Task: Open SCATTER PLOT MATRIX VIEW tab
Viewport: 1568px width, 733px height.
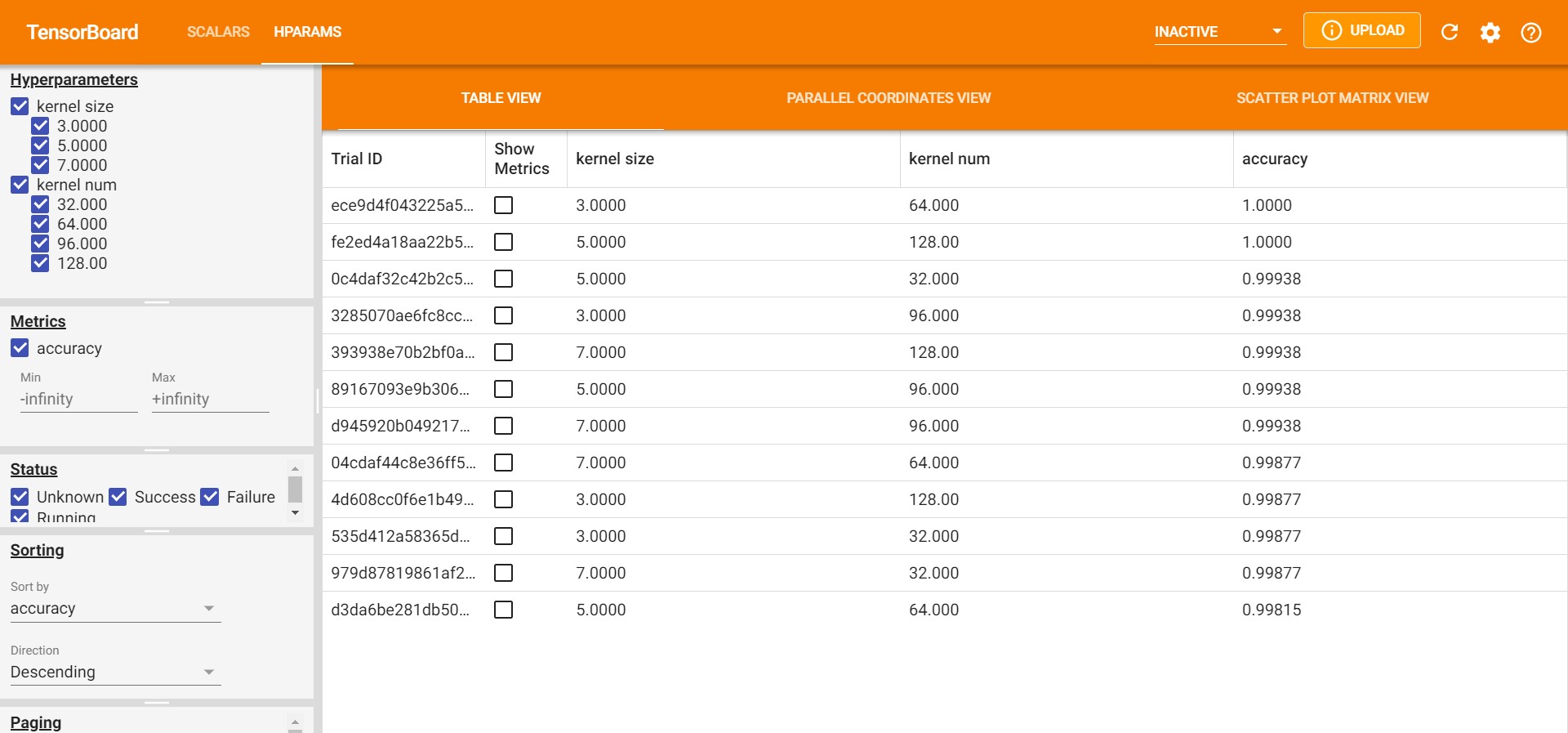Action: [x=1332, y=98]
